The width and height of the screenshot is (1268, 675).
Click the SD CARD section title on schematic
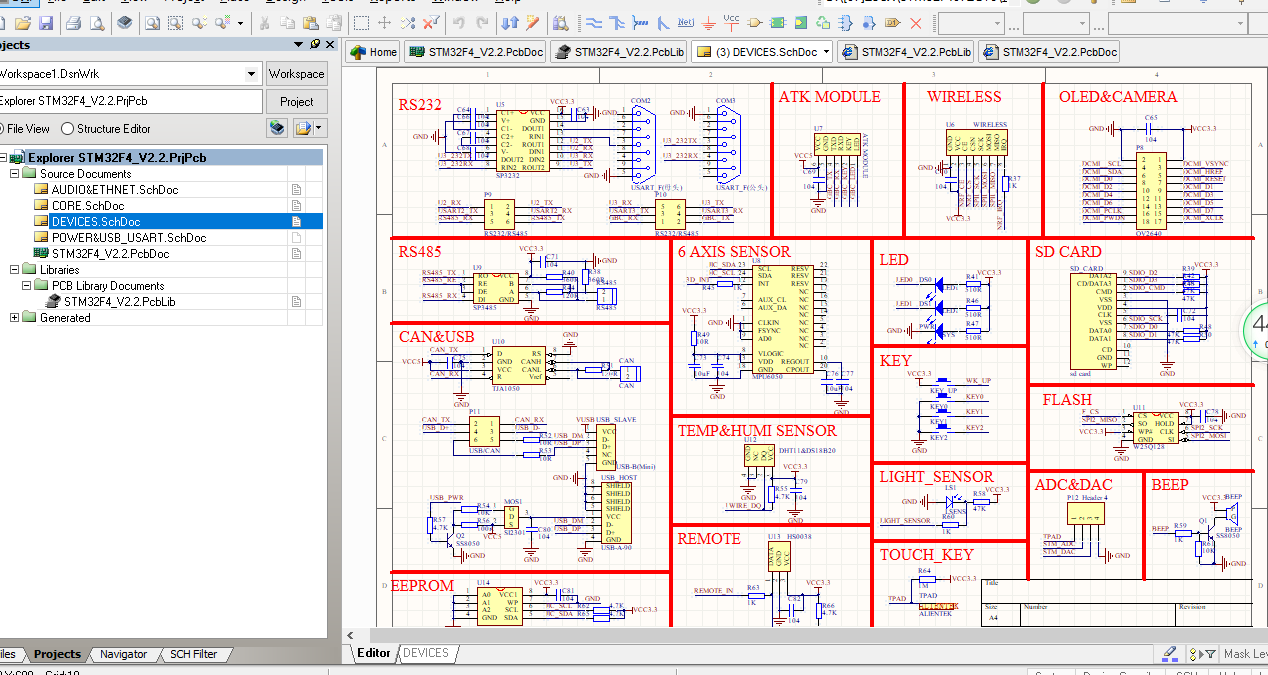click(x=1068, y=252)
